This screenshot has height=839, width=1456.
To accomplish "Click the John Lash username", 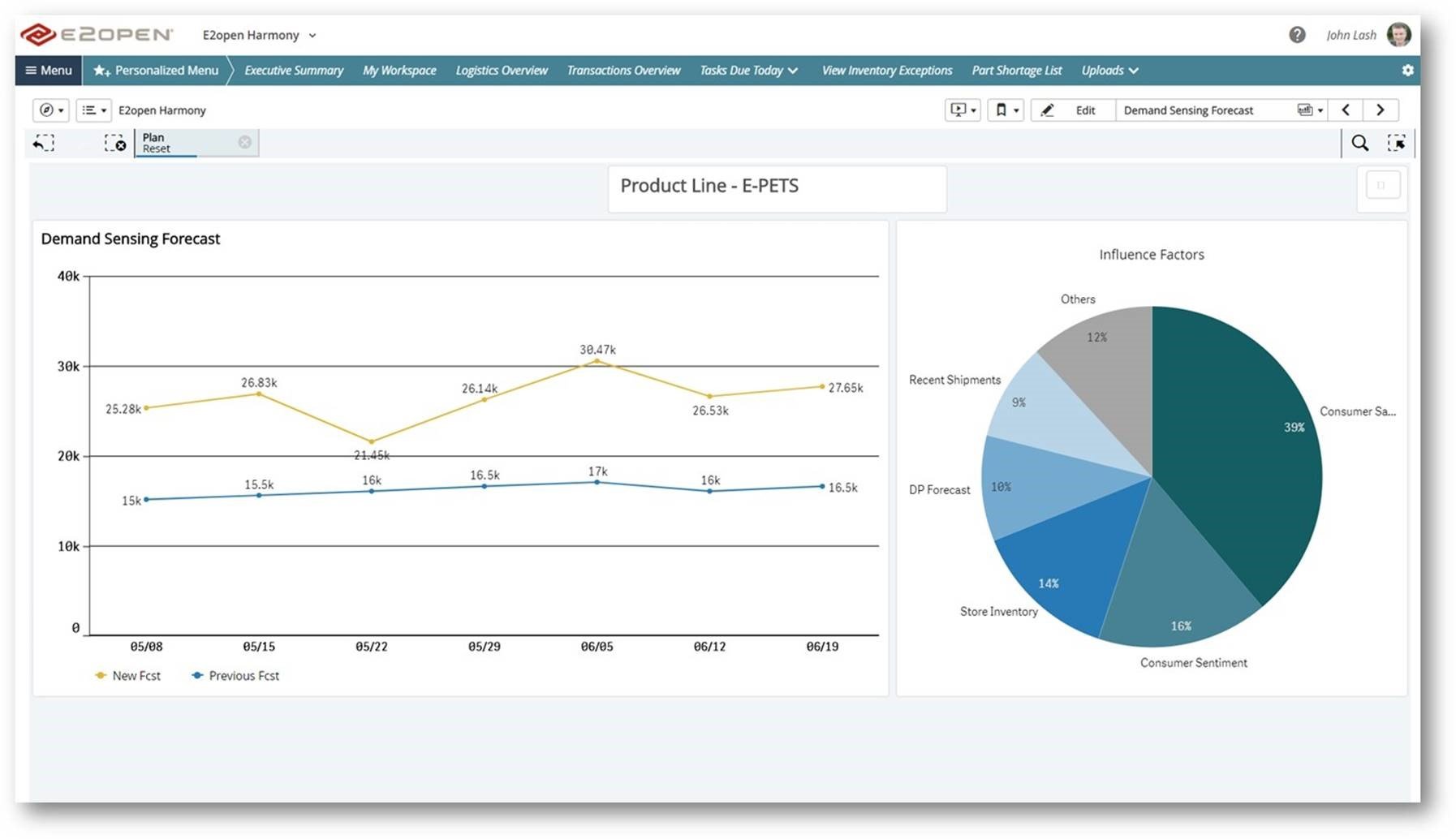I will click(x=1350, y=35).
